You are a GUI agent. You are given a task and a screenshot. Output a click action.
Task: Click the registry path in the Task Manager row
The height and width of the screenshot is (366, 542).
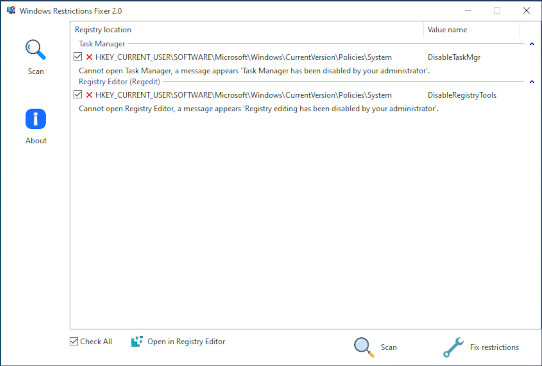244,57
